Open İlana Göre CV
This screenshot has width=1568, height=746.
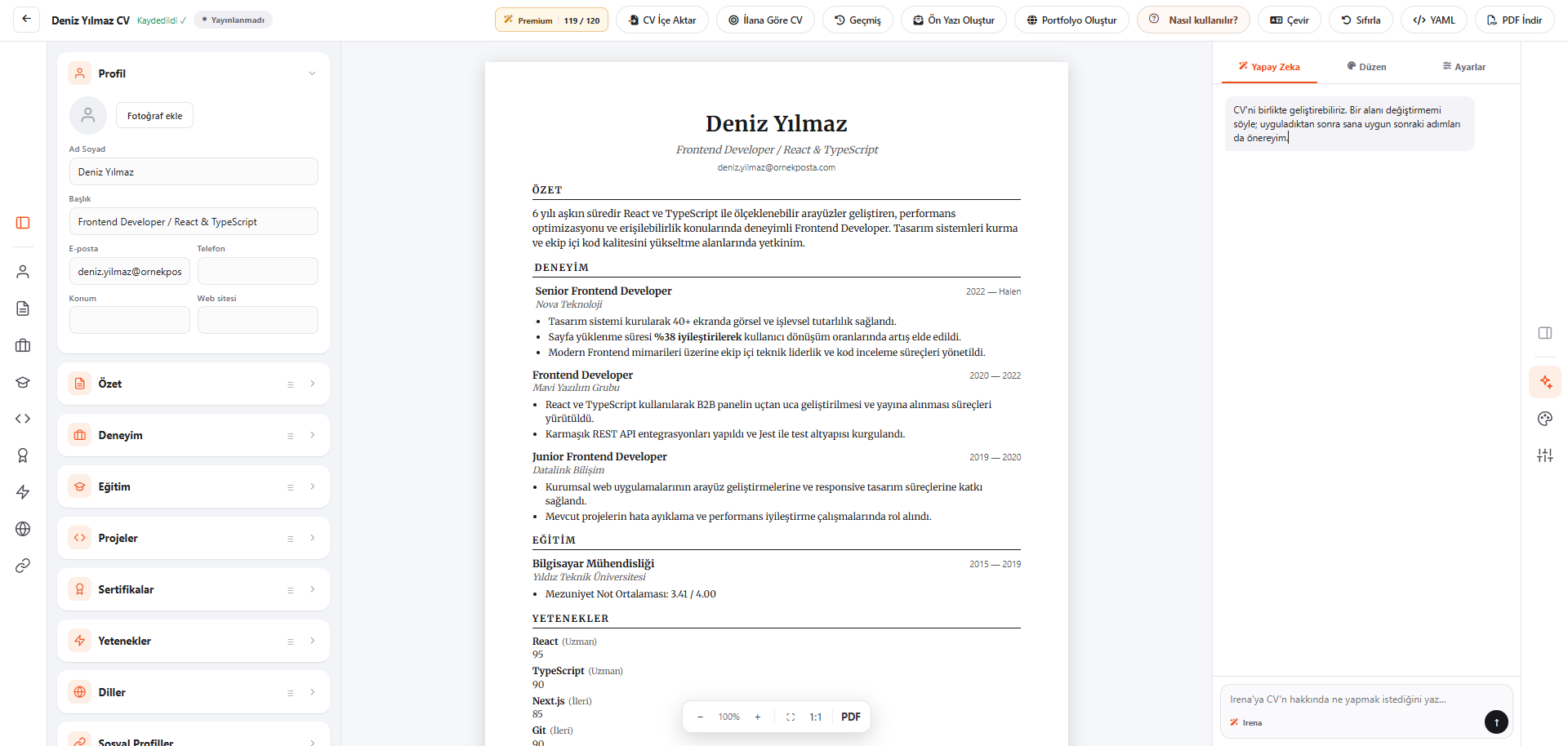tap(765, 20)
